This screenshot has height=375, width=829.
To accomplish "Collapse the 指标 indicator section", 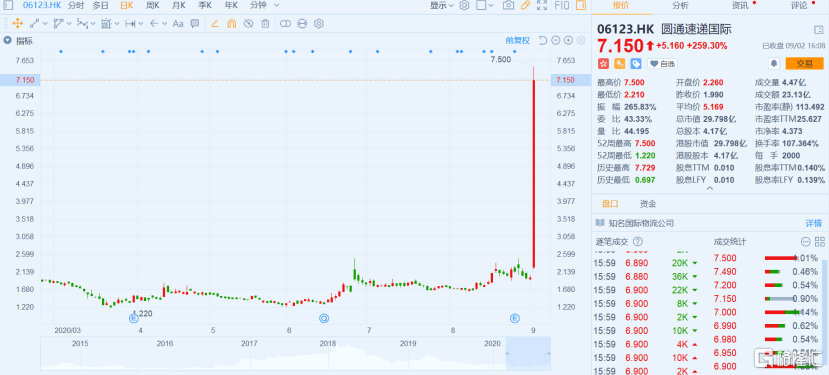I will 7,40.
